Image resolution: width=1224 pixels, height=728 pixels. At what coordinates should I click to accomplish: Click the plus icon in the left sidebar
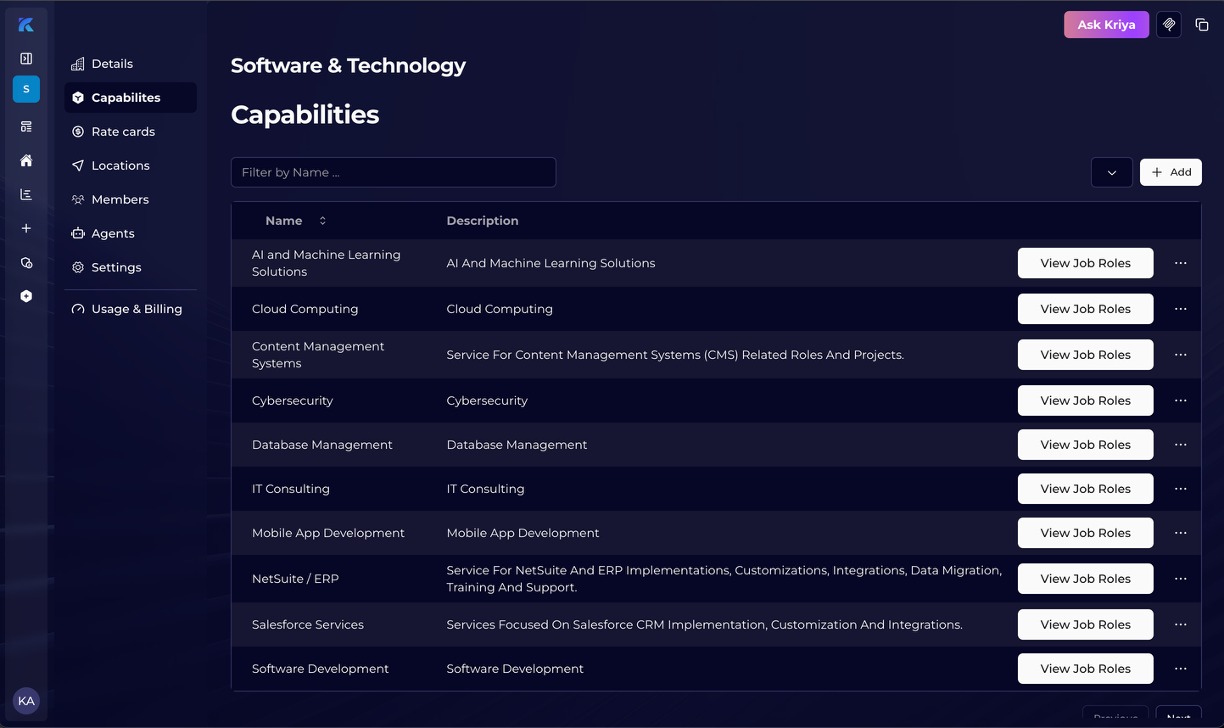tap(26, 228)
